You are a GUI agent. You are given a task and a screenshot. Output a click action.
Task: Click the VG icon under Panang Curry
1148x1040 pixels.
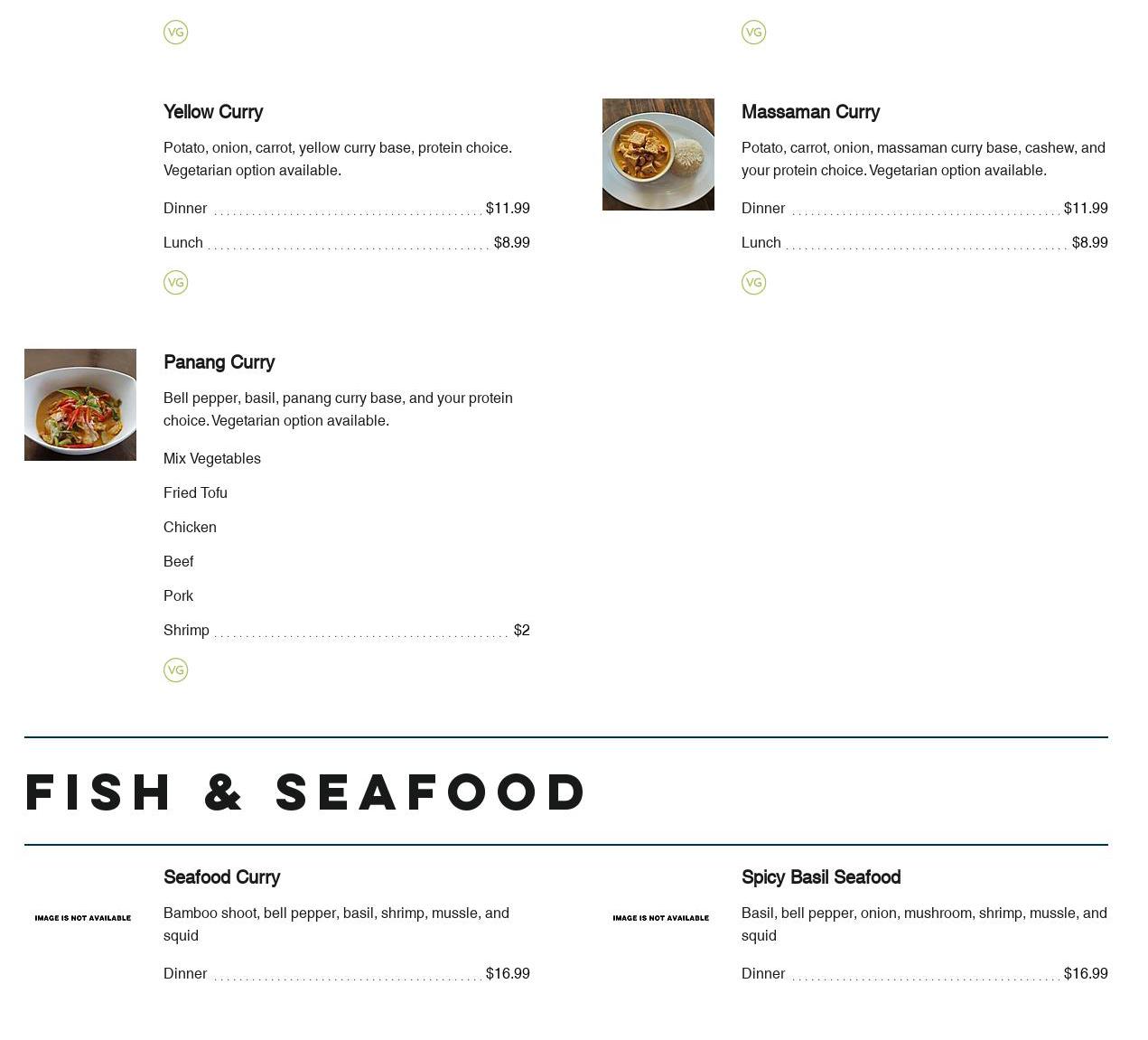[175, 670]
